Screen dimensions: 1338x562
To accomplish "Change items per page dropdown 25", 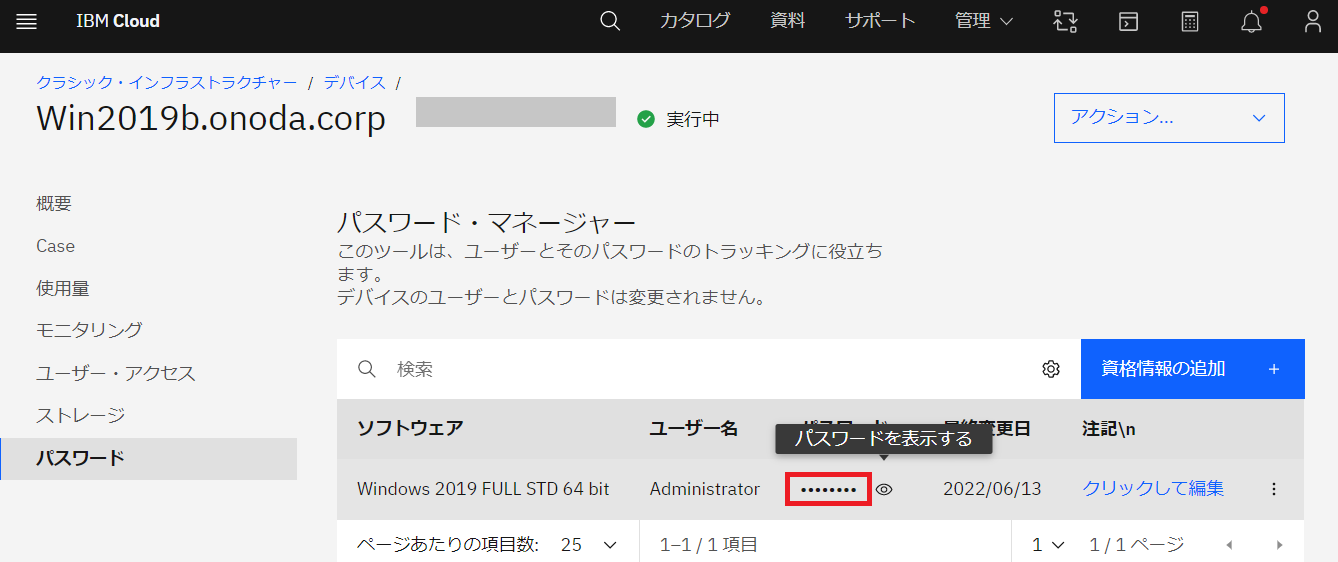I will pyautogui.click(x=589, y=545).
